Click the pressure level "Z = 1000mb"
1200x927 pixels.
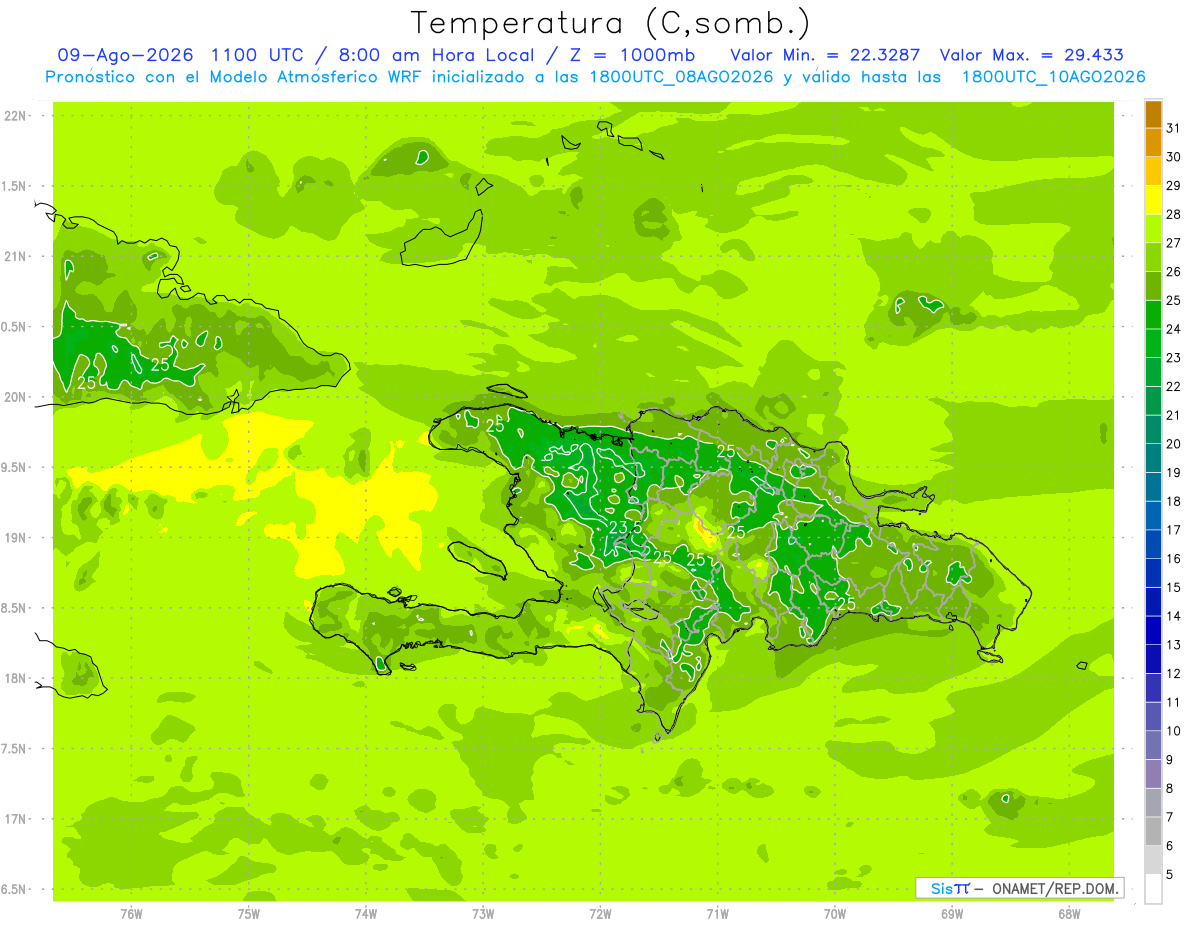[x=632, y=55]
